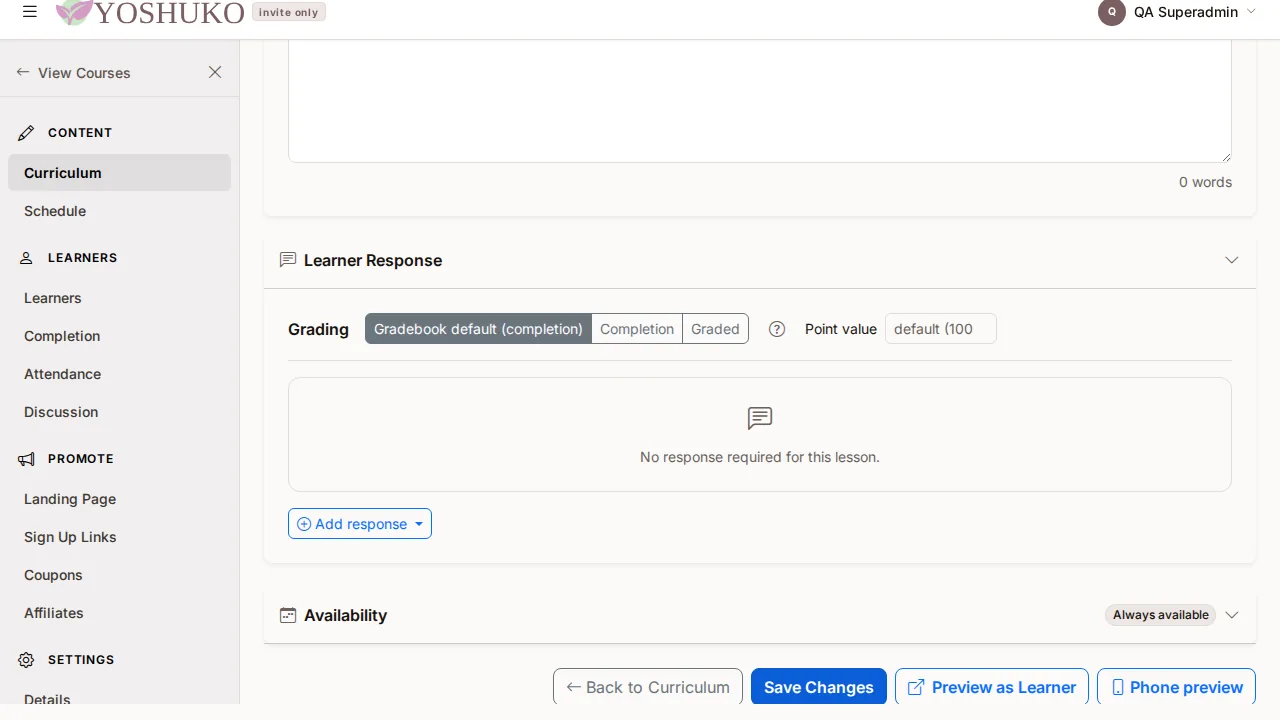
Task: Click the Availability calendar icon
Action: 288,615
